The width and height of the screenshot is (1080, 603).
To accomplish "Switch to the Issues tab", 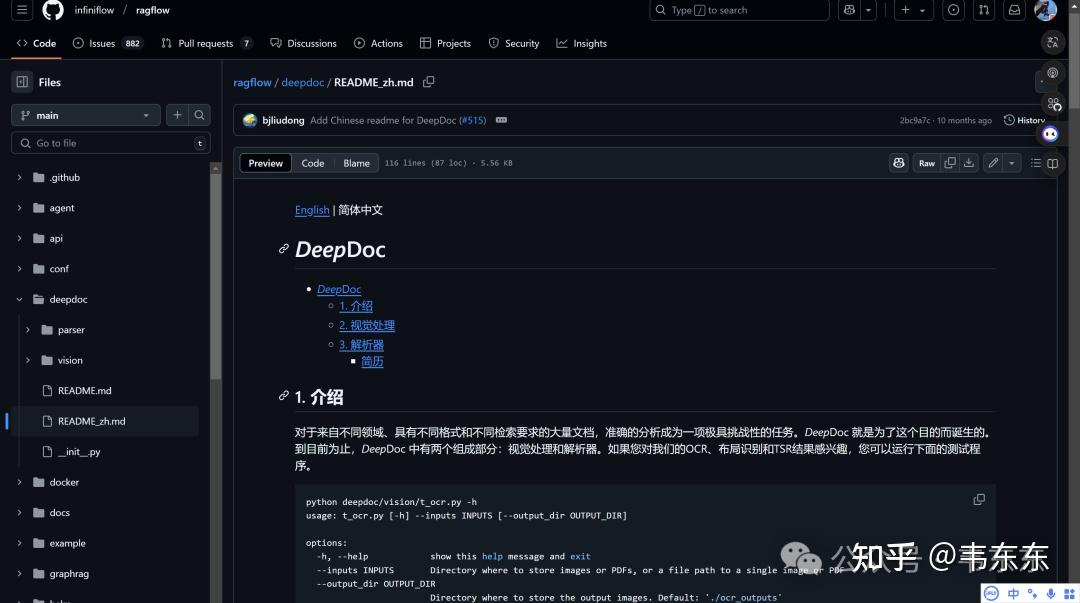I will (x=106, y=43).
